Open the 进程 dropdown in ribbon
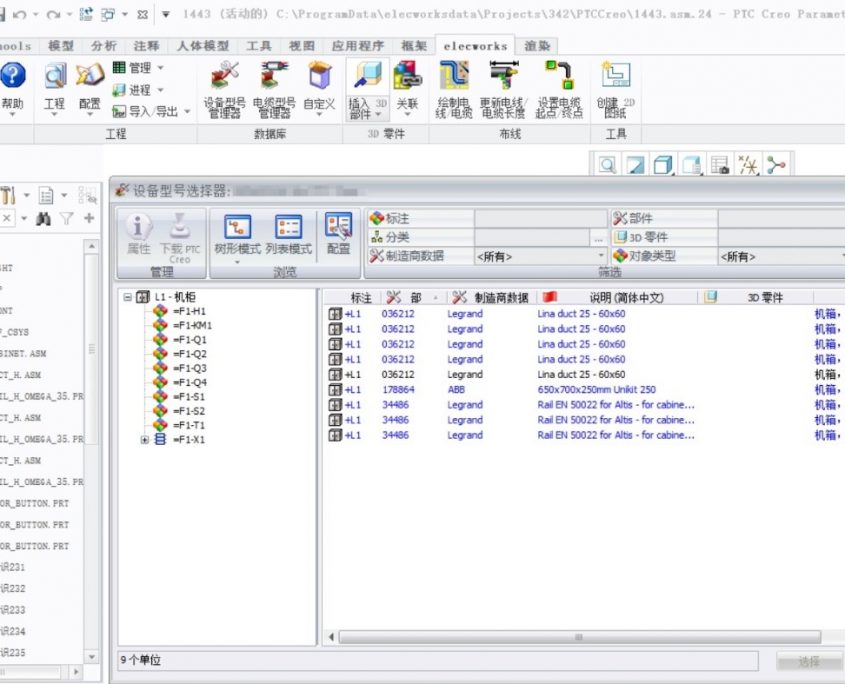The image size is (845, 684). (x=138, y=90)
